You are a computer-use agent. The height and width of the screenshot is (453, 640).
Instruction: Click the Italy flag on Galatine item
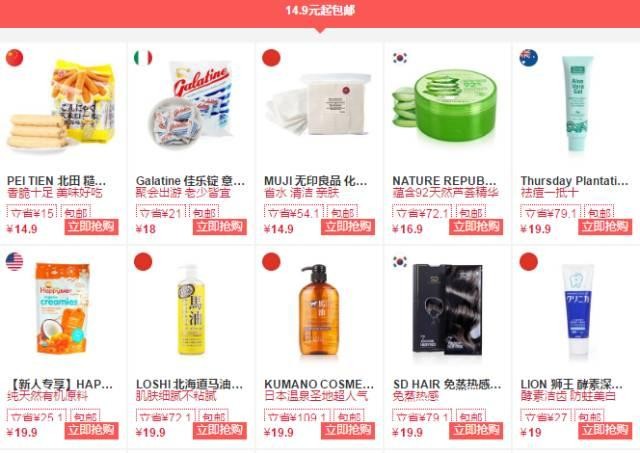(x=143, y=58)
